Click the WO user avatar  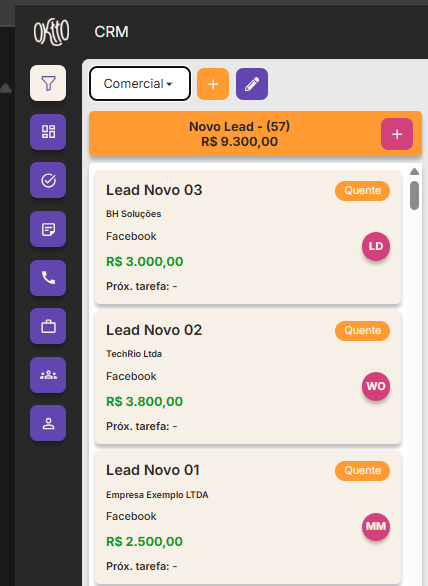376,386
